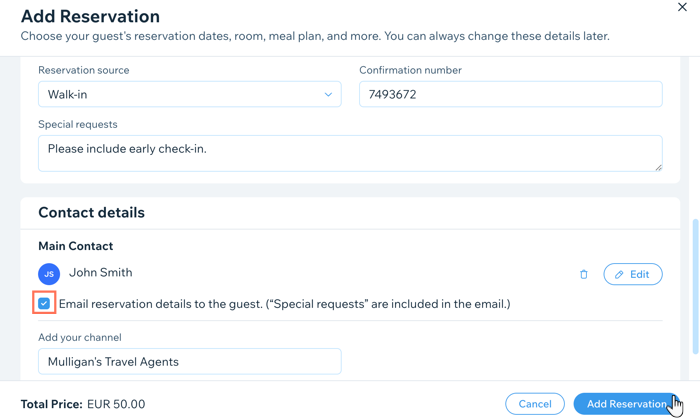Image resolution: width=700 pixels, height=418 pixels.
Task: Submit with the Add Reservation button
Action: coord(626,404)
